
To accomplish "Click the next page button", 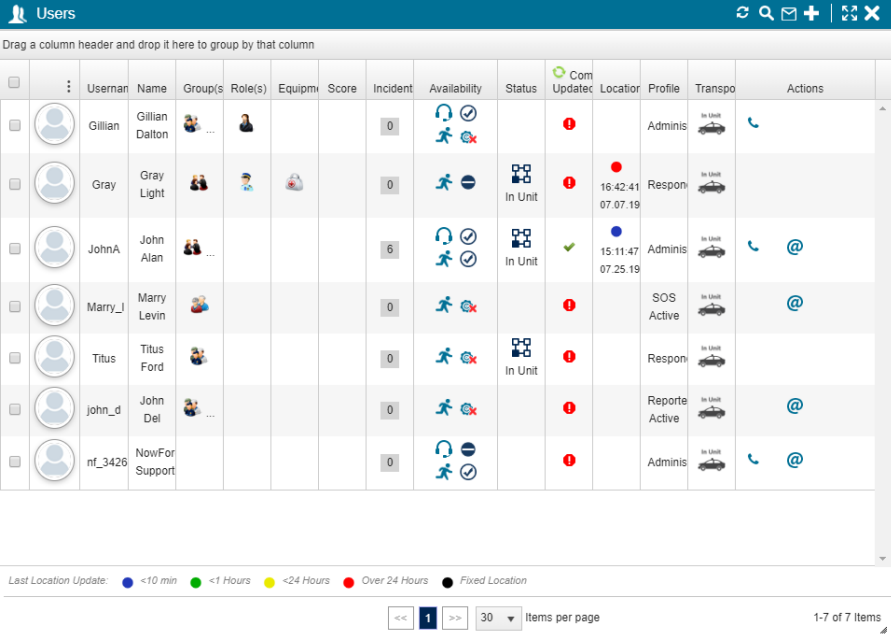I will [x=455, y=618].
